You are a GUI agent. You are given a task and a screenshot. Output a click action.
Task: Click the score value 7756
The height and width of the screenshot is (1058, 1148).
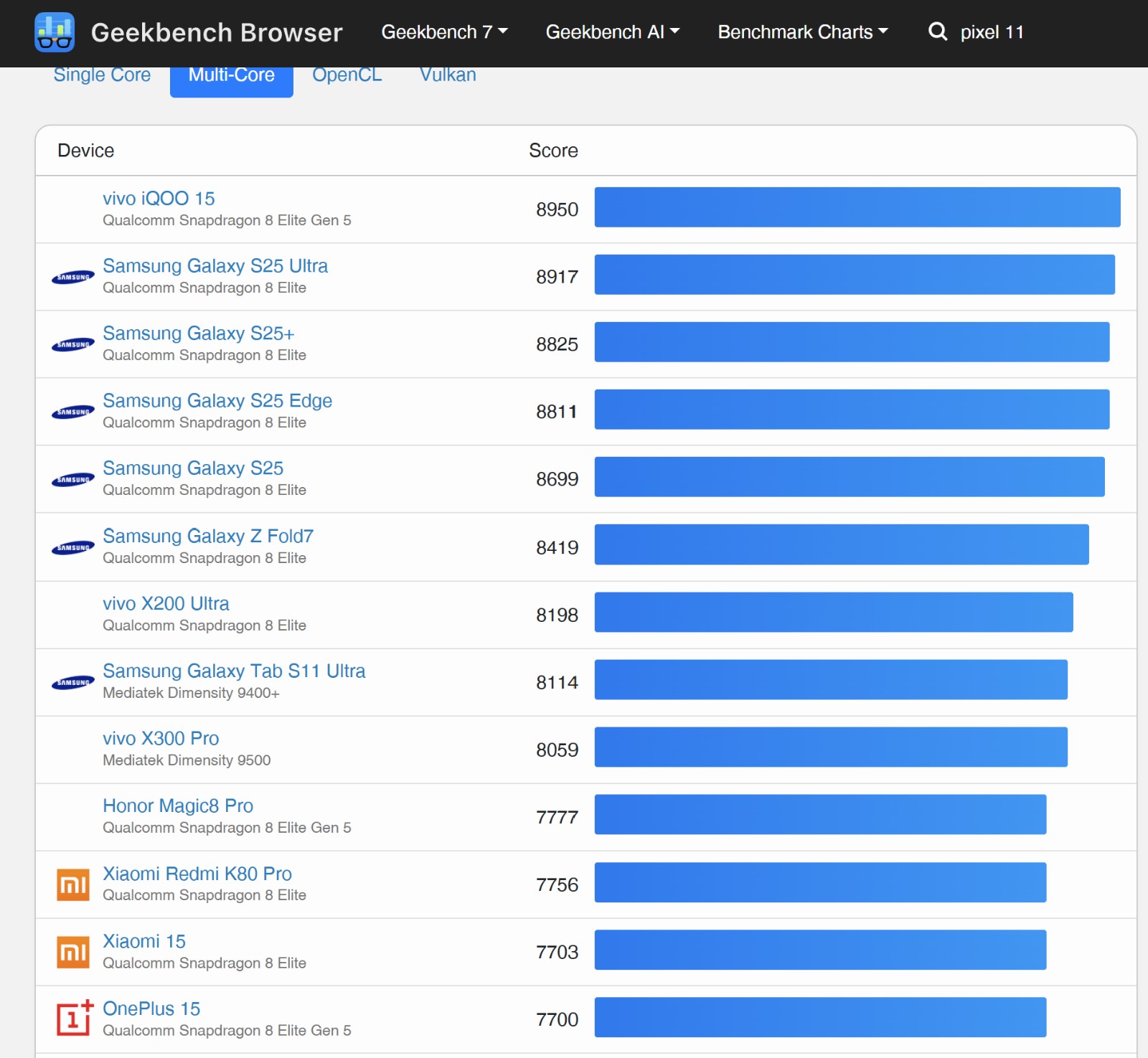pyautogui.click(x=557, y=885)
